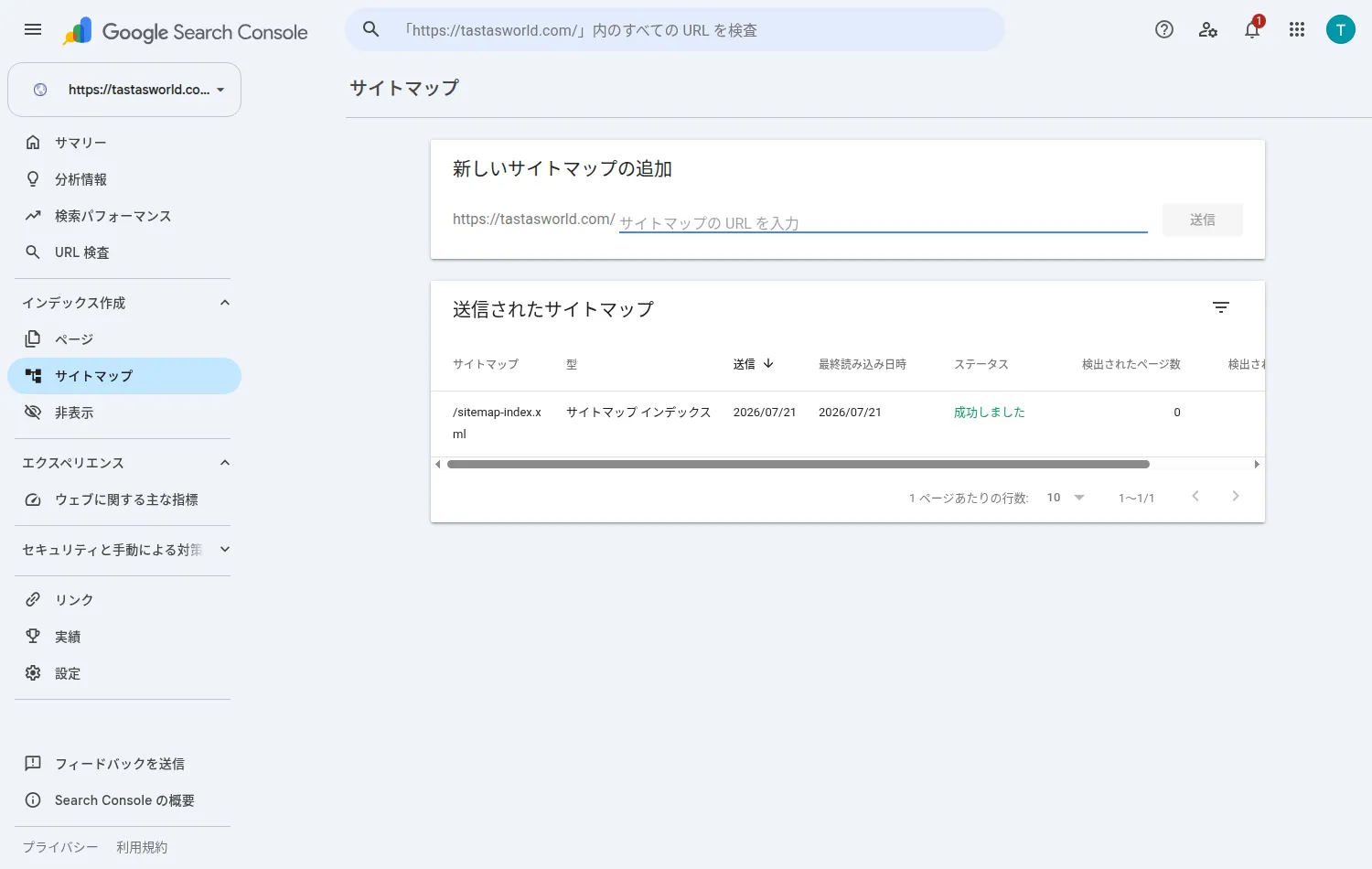Click the sitemap tree icon in sidebar
This screenshot has height=869, width=1372.
pyautogui.click(x=33, y=376)
